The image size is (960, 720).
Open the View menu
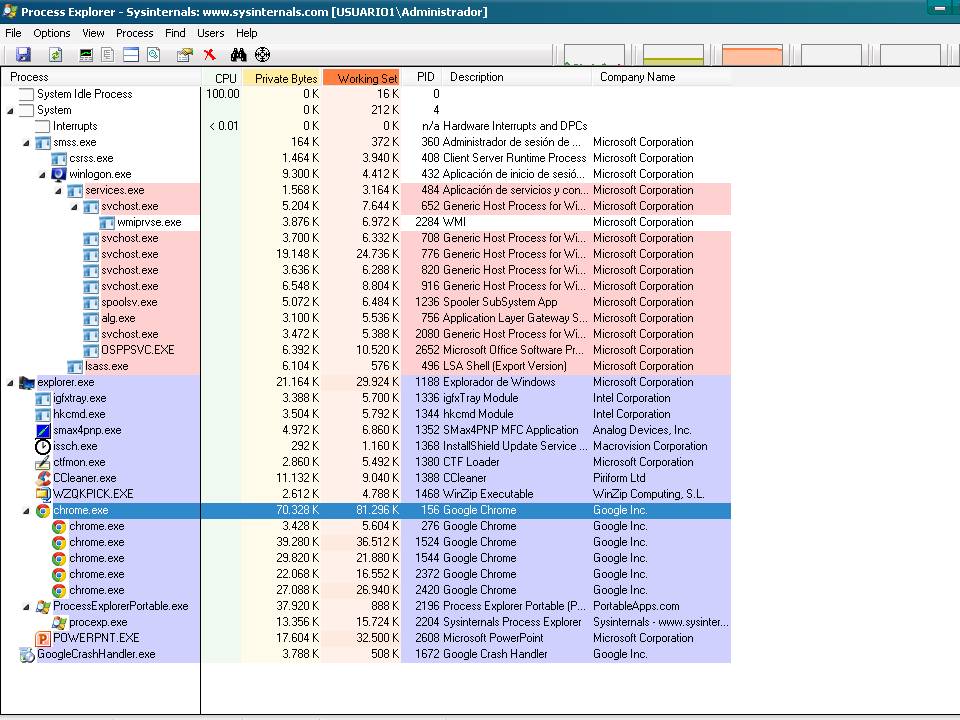coord(93,33)
